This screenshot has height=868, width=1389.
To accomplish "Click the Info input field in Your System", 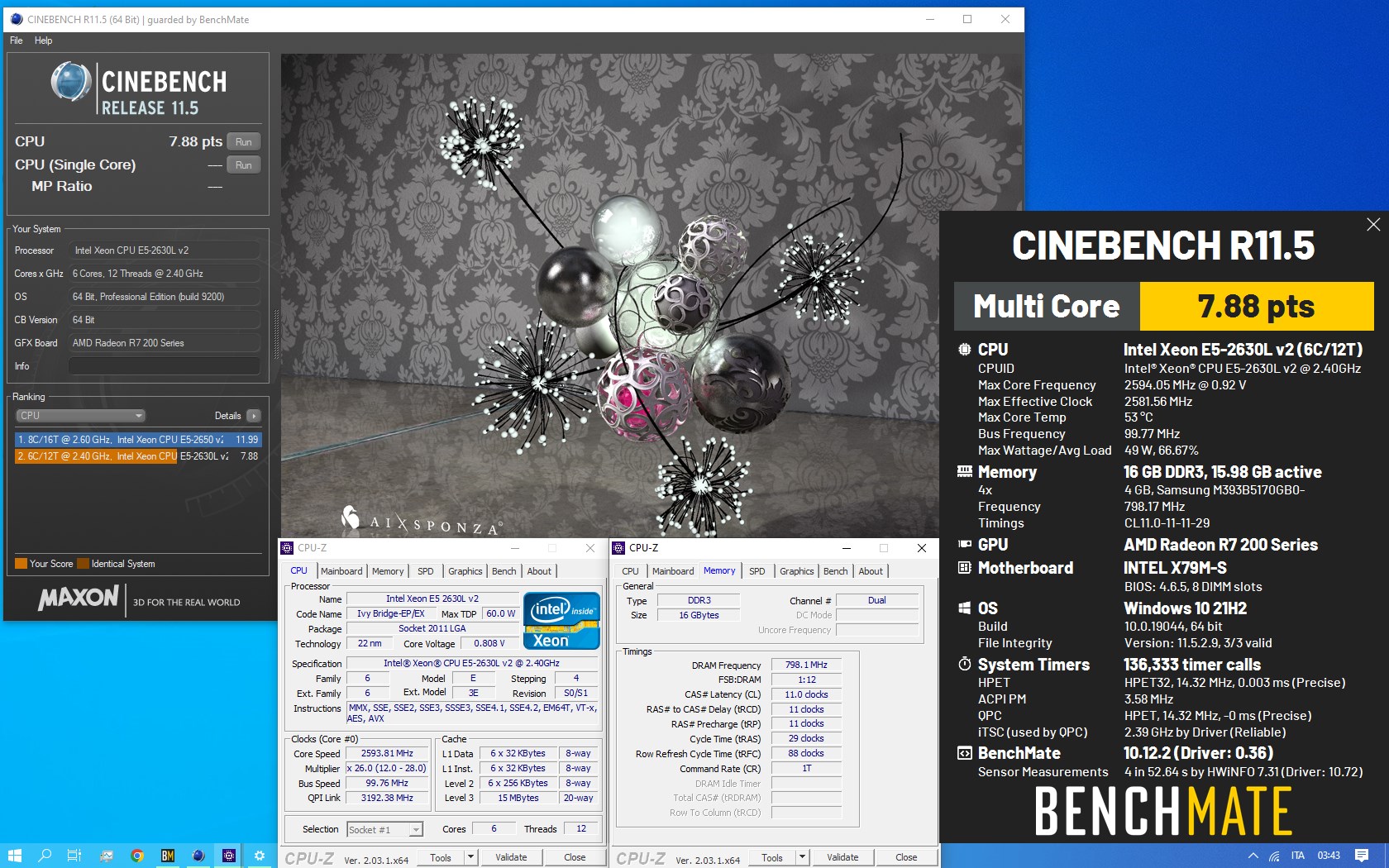I will [x=165, y=366].
